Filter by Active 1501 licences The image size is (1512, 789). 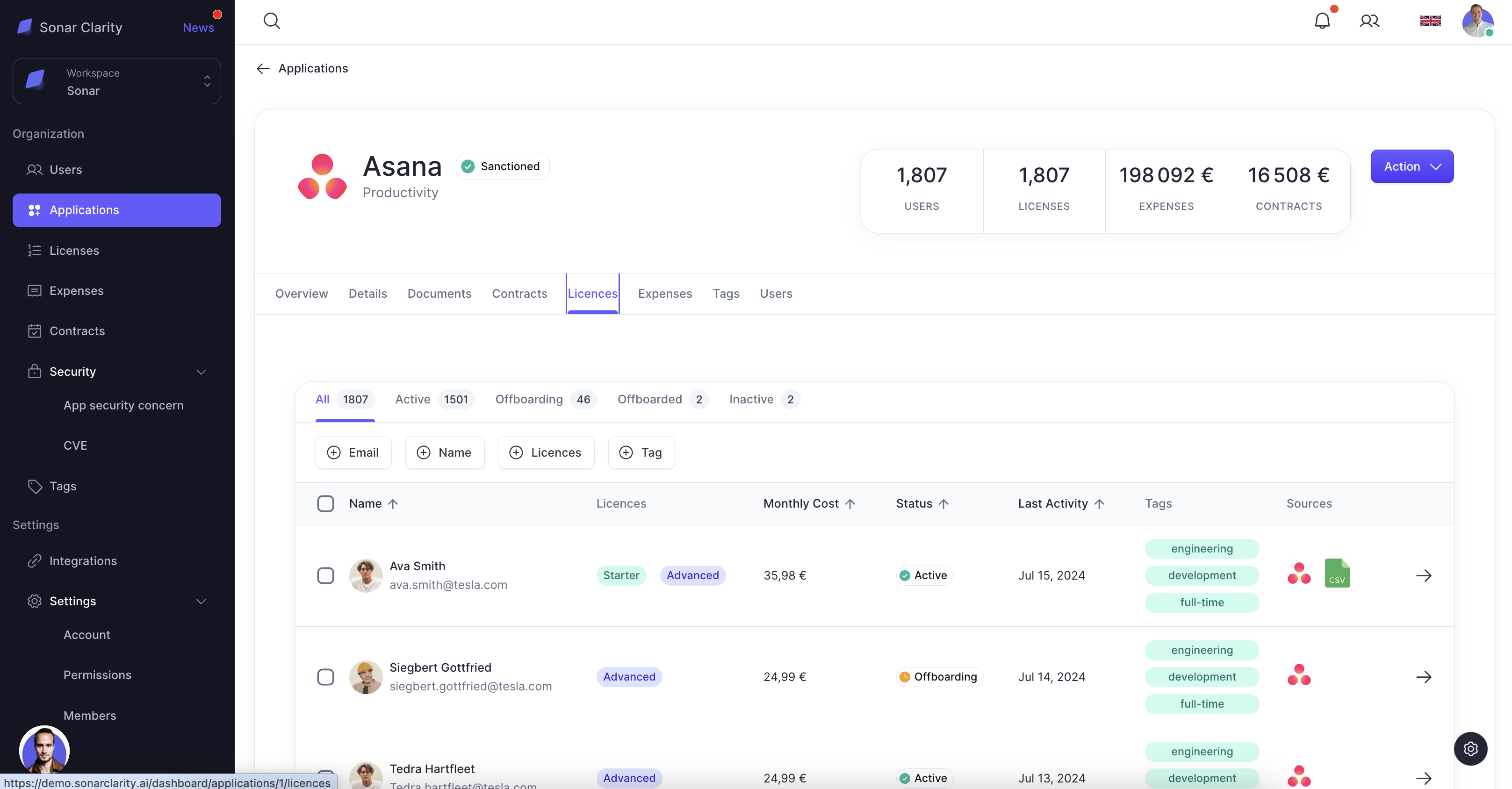[434, 400]
